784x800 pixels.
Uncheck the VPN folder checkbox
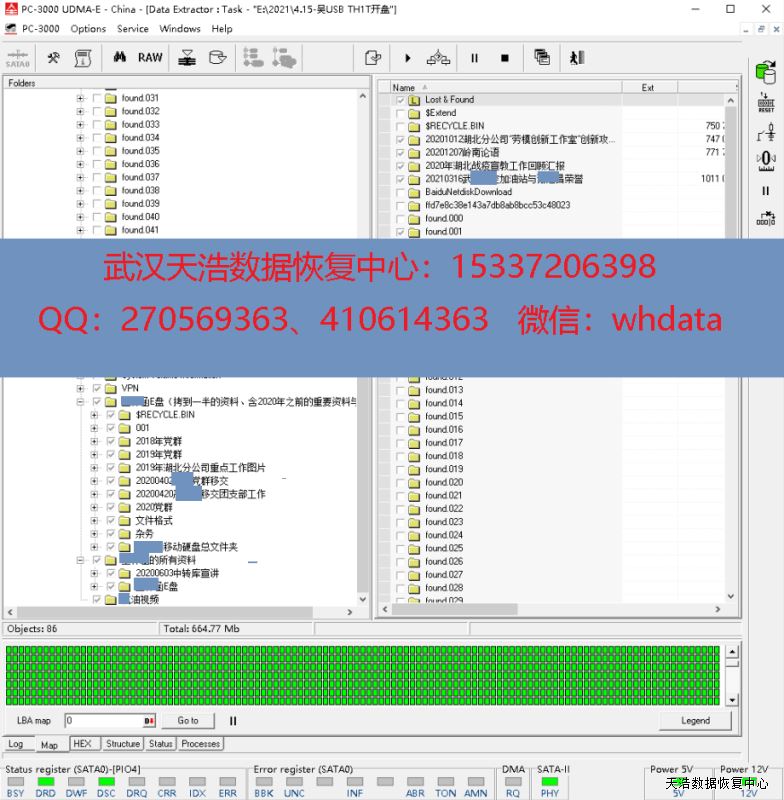96,388
